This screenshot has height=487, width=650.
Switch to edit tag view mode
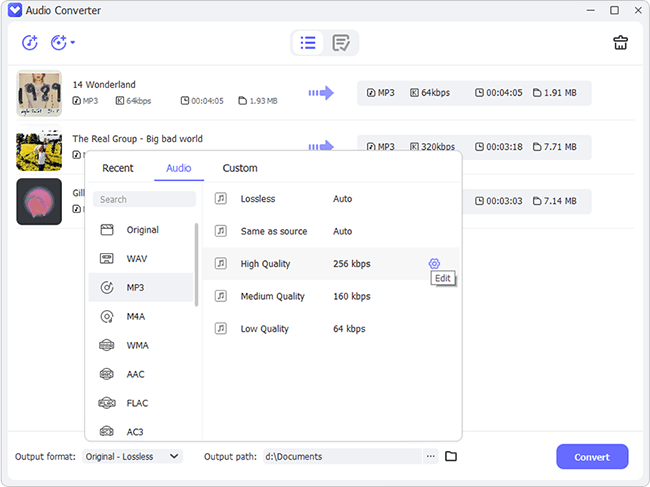tap(341, 42)
